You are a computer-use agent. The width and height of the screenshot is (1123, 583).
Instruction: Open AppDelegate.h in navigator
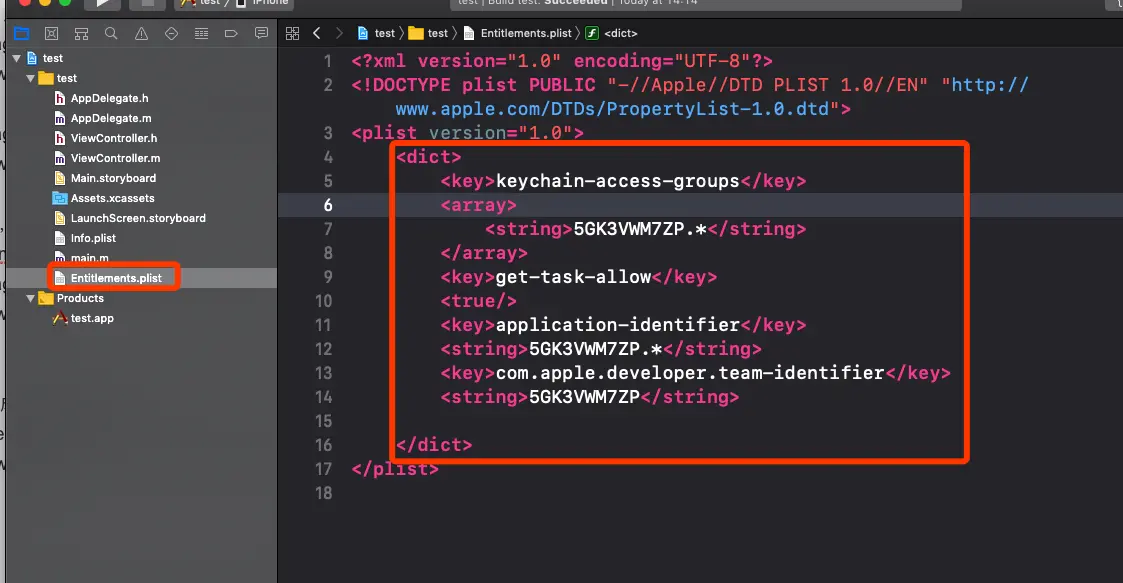click(109, 98)
